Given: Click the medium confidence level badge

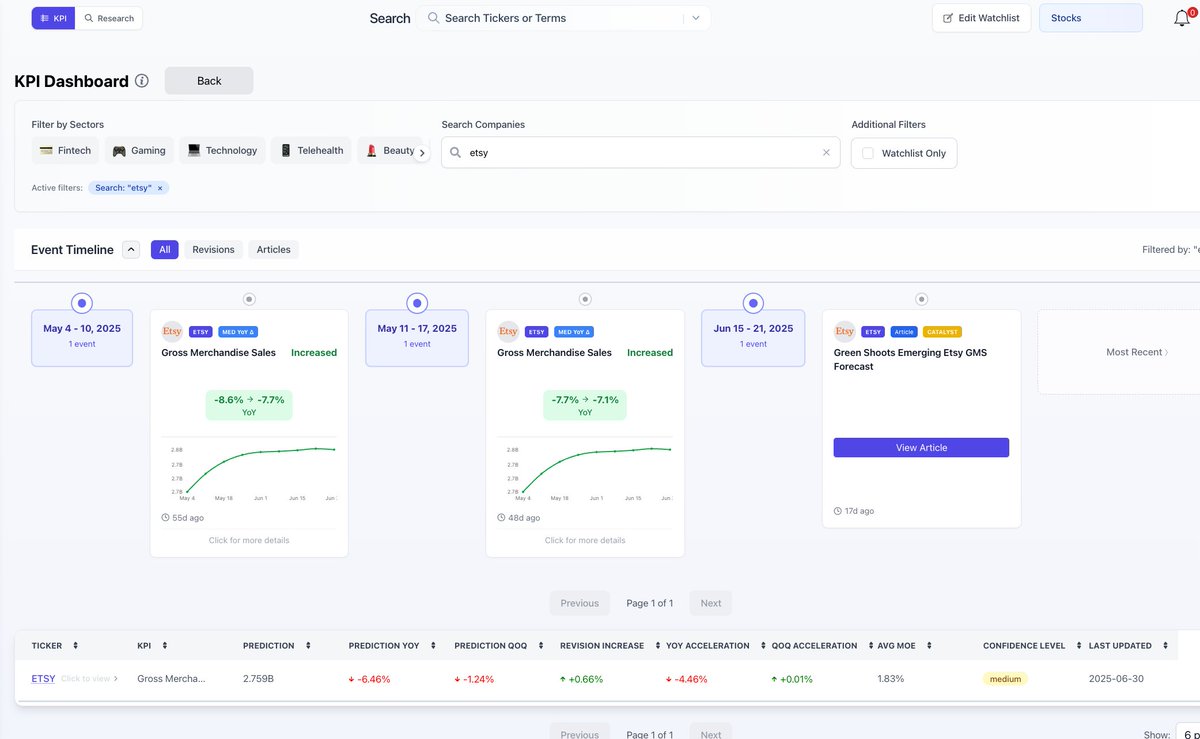Looking at the screenshot, I should [x=1005, y=679].
